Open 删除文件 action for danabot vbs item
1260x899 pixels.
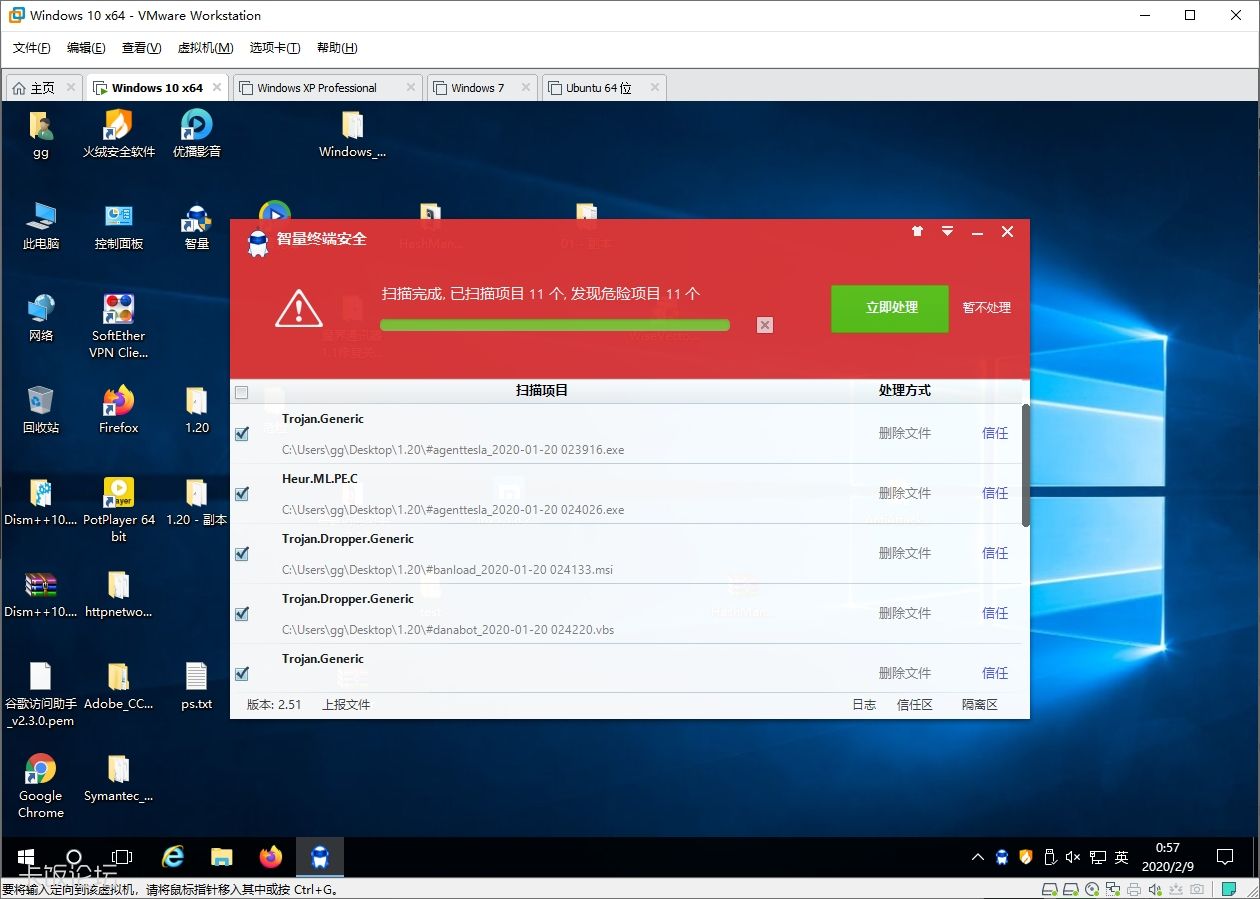pyautogui.click(x=904, y=613)
